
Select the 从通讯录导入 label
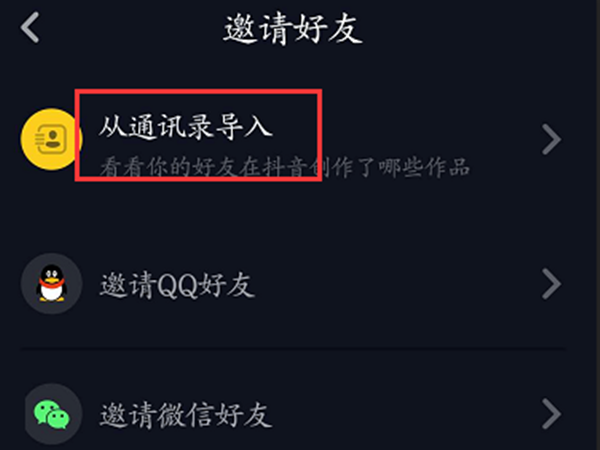point(186,126)
